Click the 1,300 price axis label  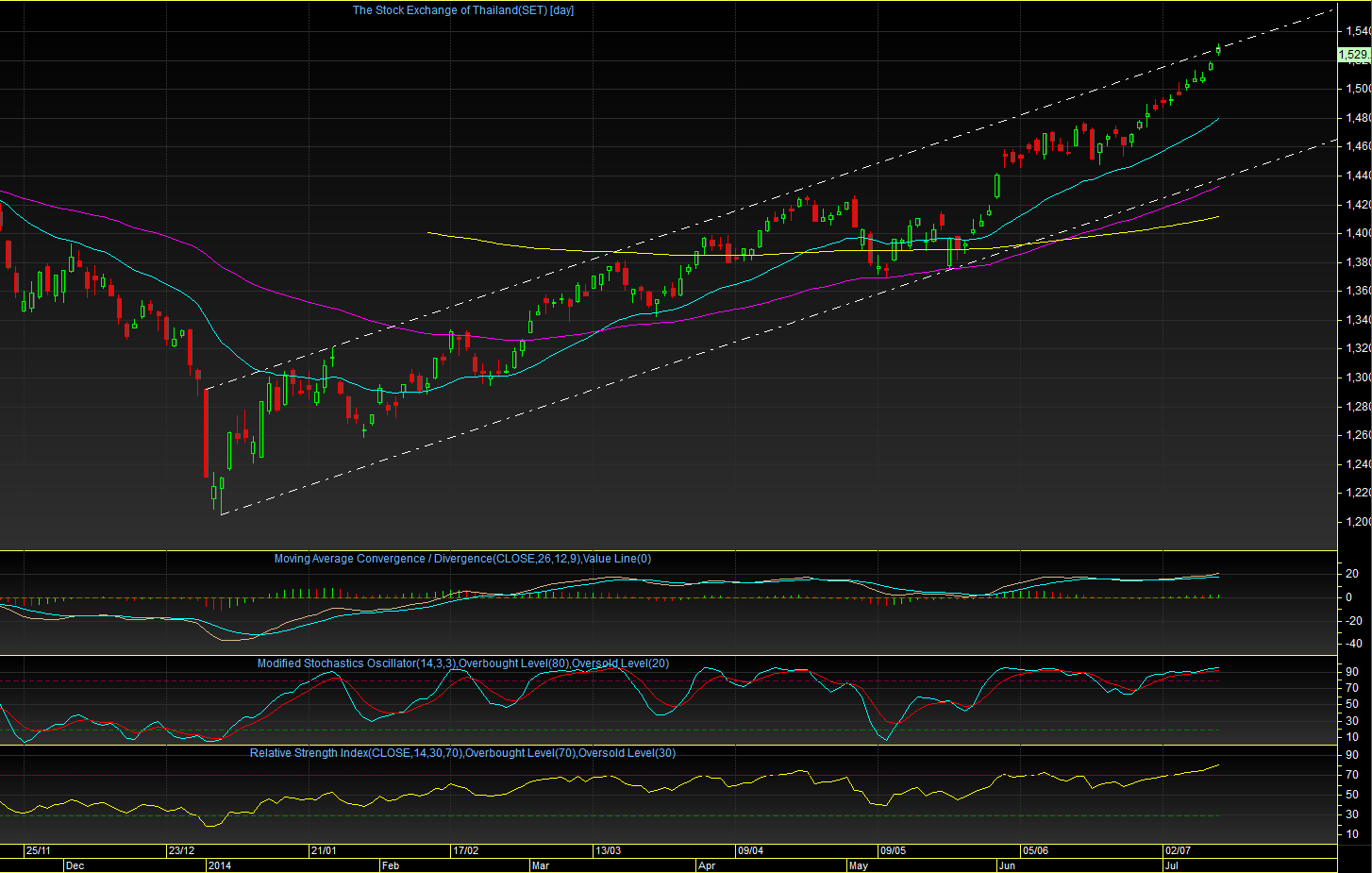click(1359, 378)
